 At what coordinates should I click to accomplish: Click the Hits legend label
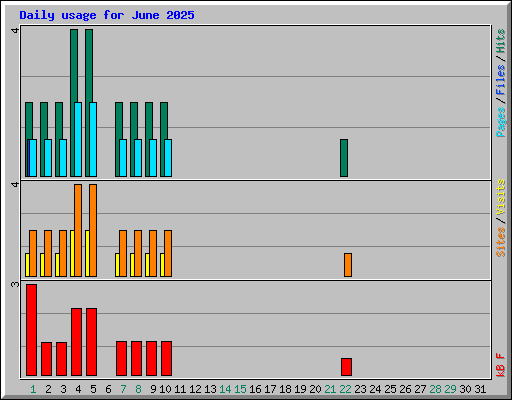click(x=500, y=41)
